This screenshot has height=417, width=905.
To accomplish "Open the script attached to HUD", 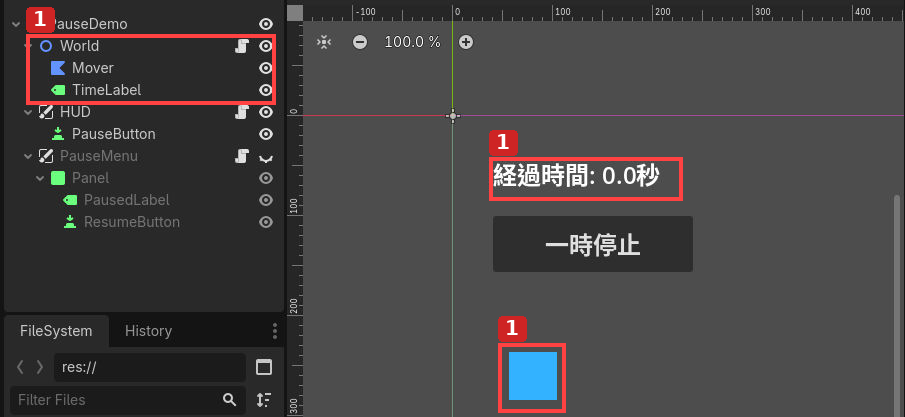I will point(242,112).
